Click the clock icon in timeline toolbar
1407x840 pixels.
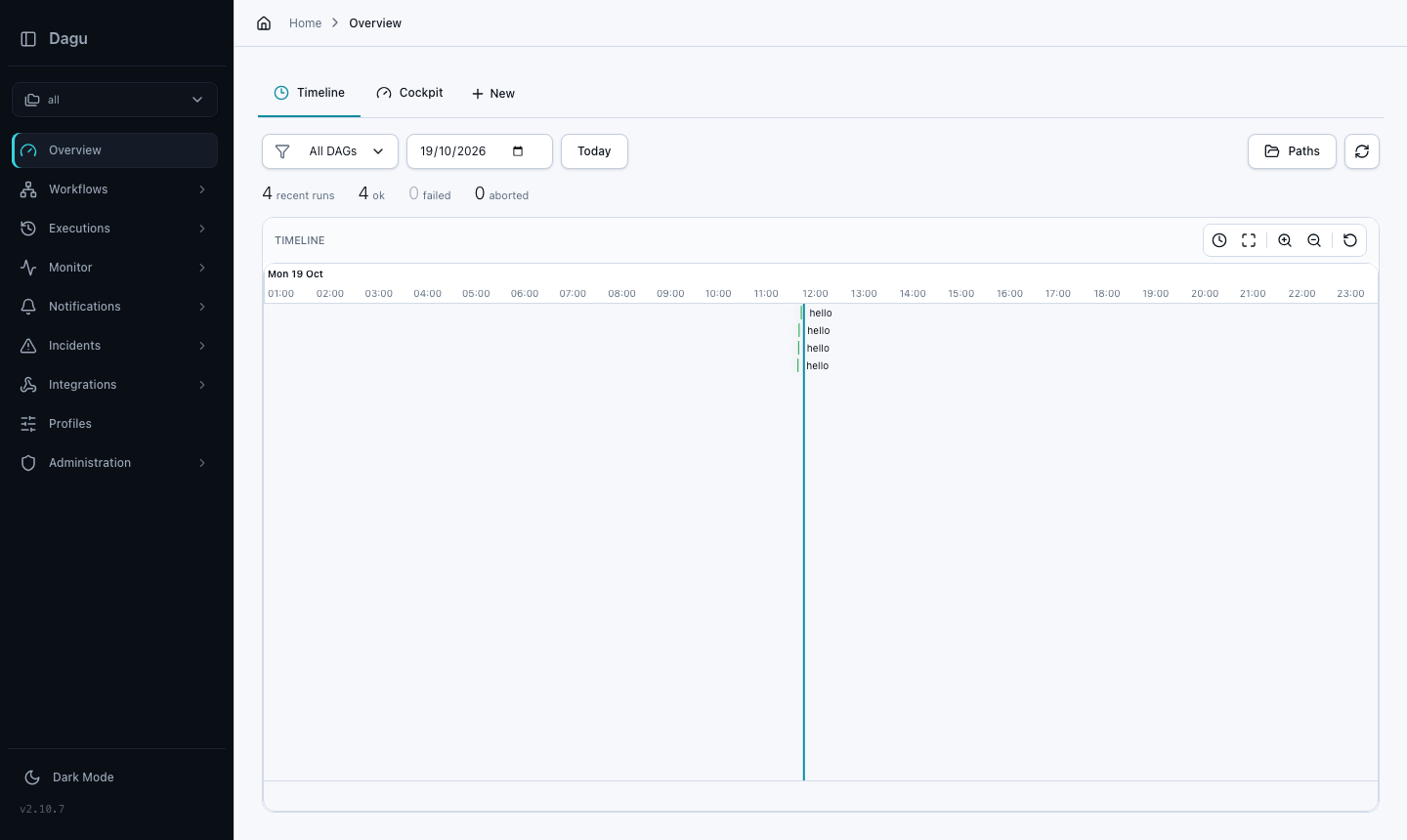[1219, 240]
